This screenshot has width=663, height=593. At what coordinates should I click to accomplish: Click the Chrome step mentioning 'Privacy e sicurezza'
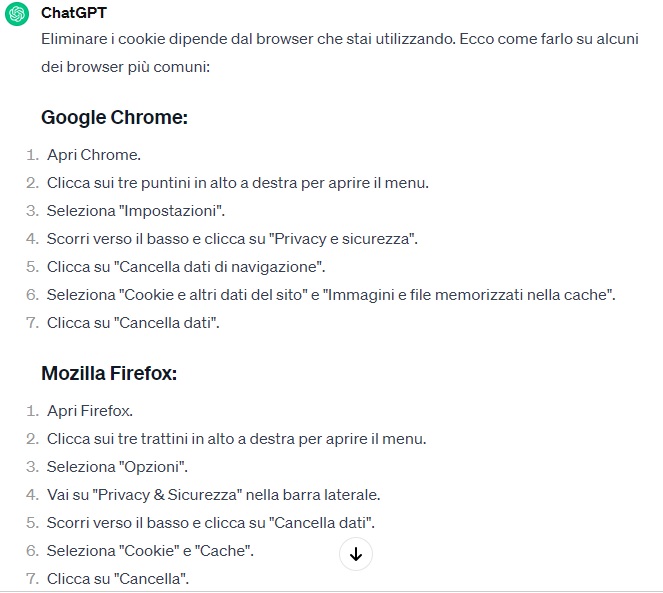point(232,239)
